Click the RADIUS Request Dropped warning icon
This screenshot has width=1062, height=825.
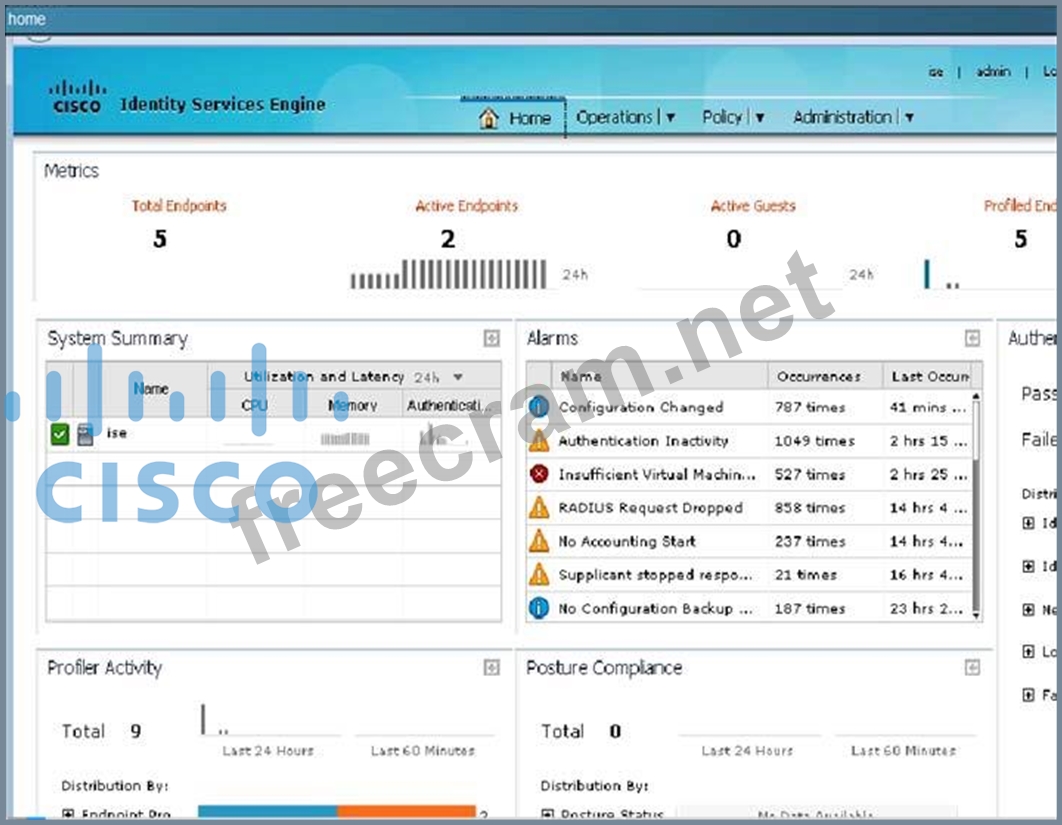(539, 508)
